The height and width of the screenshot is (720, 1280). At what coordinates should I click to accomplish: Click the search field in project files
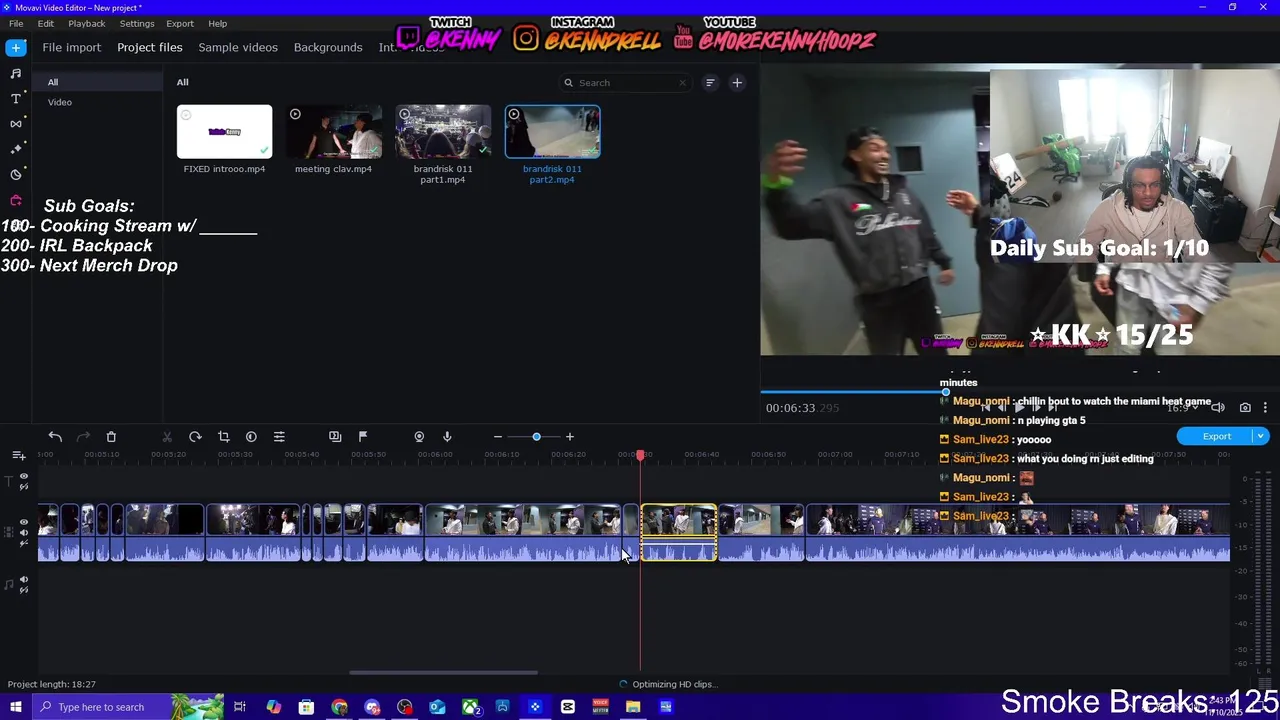(625, 83)
